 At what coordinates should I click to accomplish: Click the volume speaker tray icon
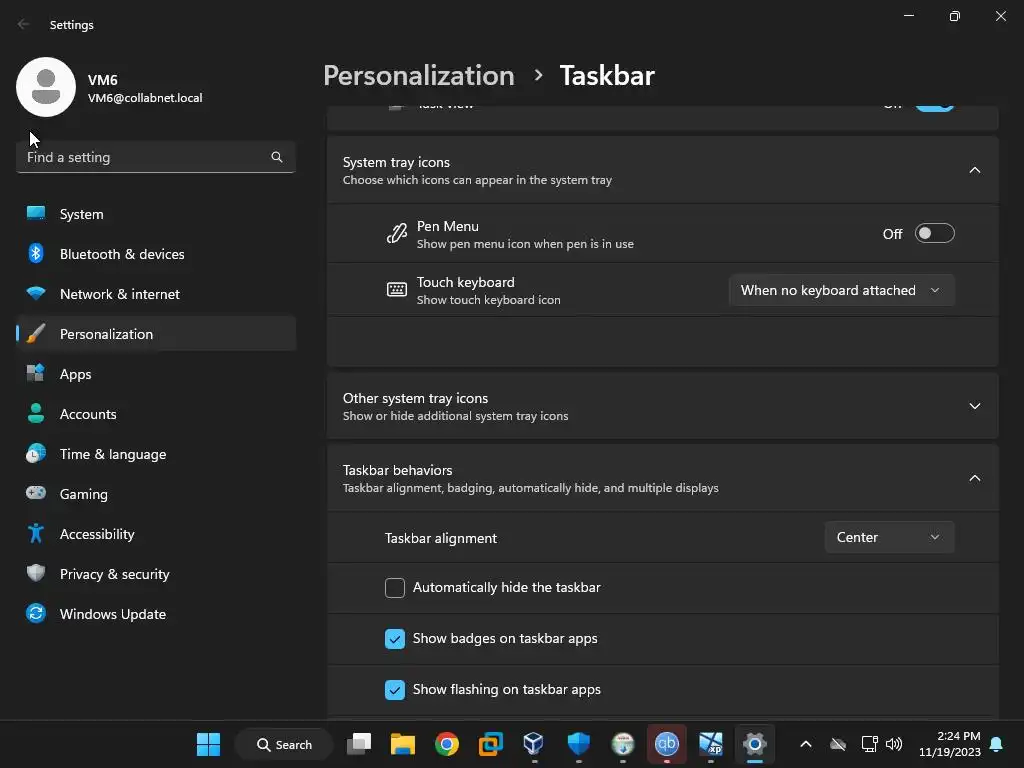click(894, 744)
